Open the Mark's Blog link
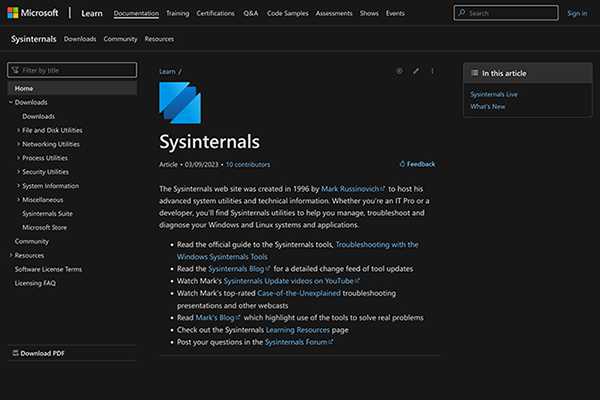Image resolution: width=600 pixels, height=400 pixels. [218, 318]
